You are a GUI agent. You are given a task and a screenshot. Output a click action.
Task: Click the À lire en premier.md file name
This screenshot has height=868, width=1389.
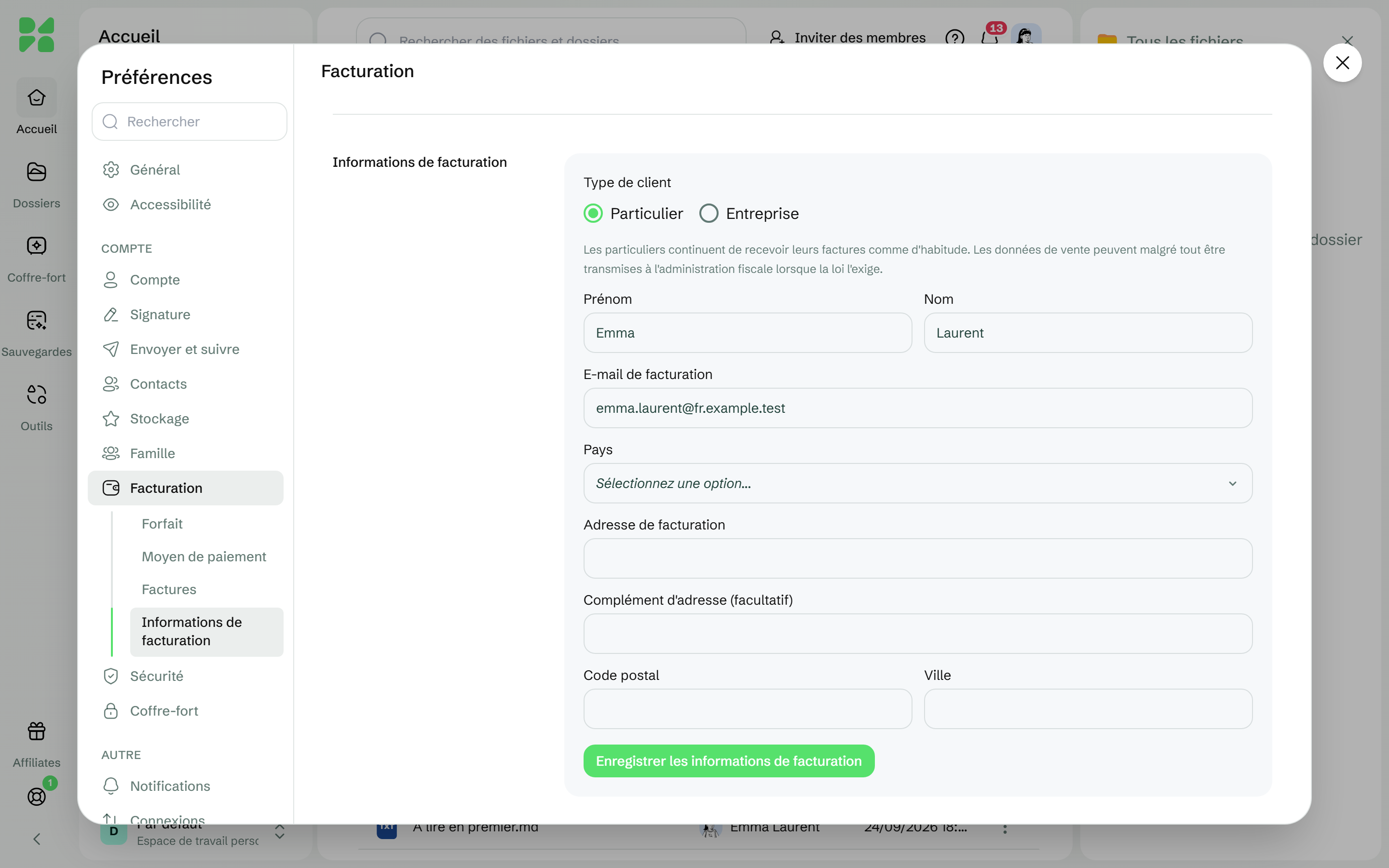tap(475, 827)
